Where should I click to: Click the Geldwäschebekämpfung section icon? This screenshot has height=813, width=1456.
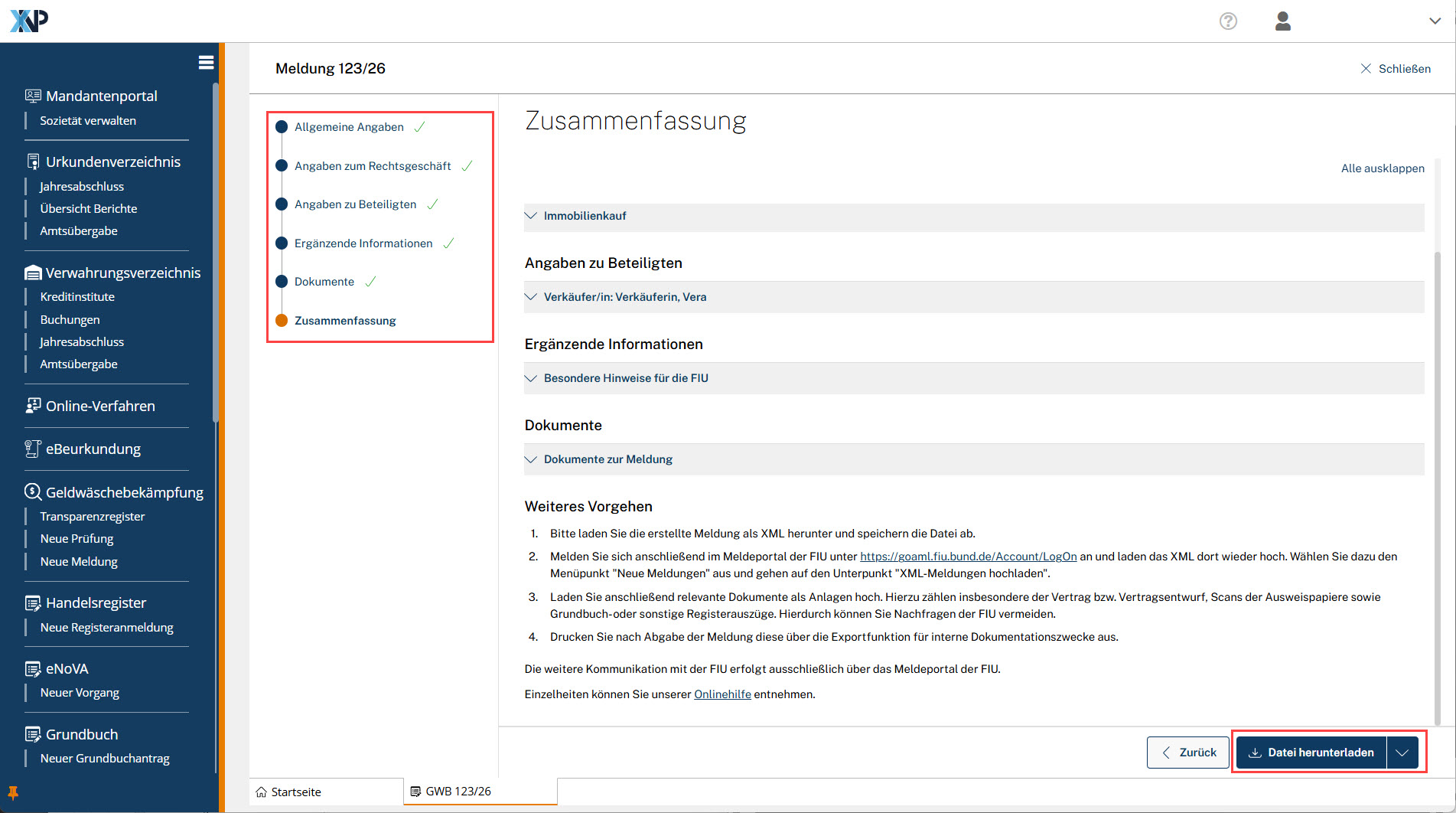[x=33, y=491]
